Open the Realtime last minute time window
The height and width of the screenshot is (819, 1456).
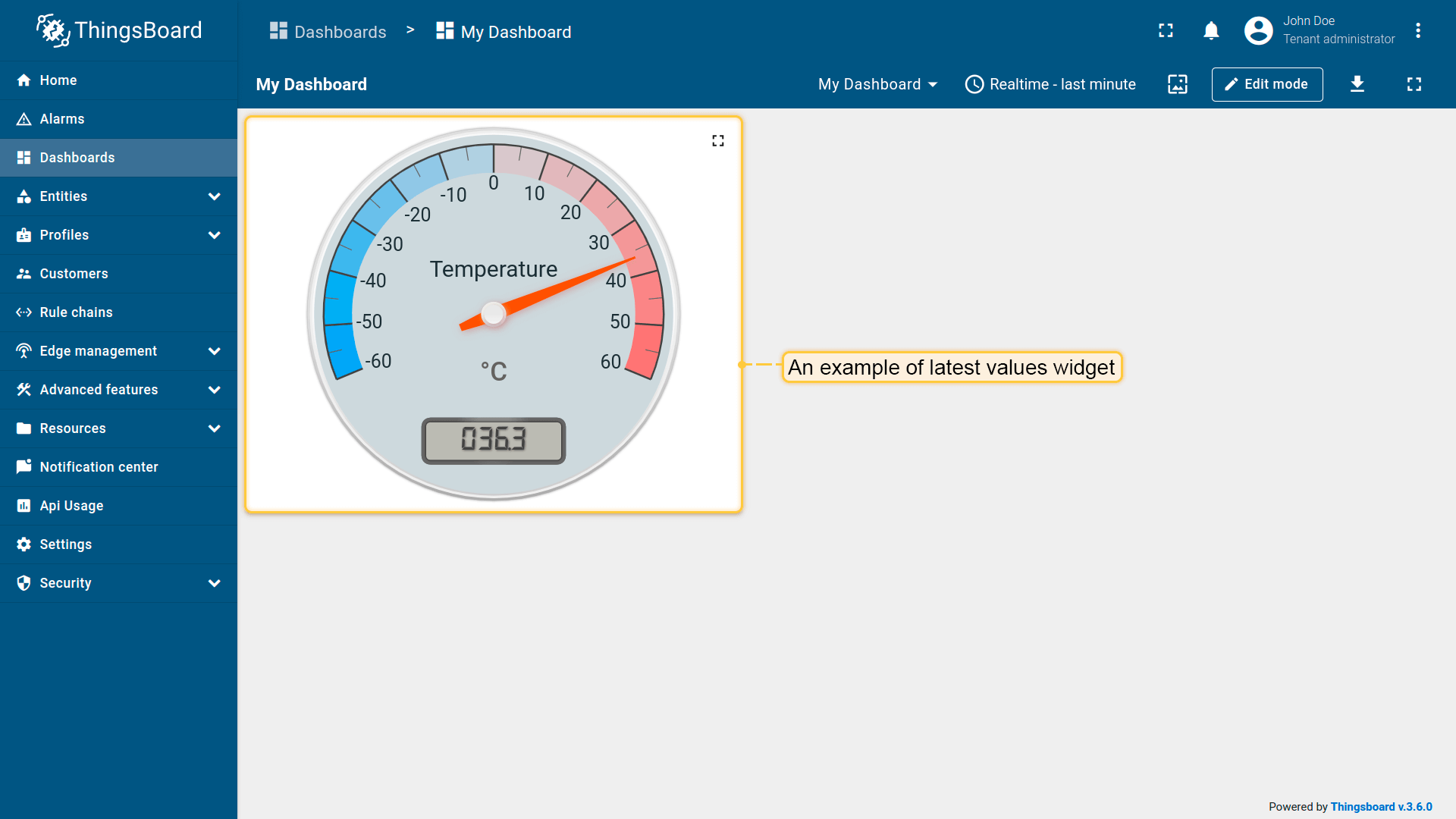(x=1050, y=84)
